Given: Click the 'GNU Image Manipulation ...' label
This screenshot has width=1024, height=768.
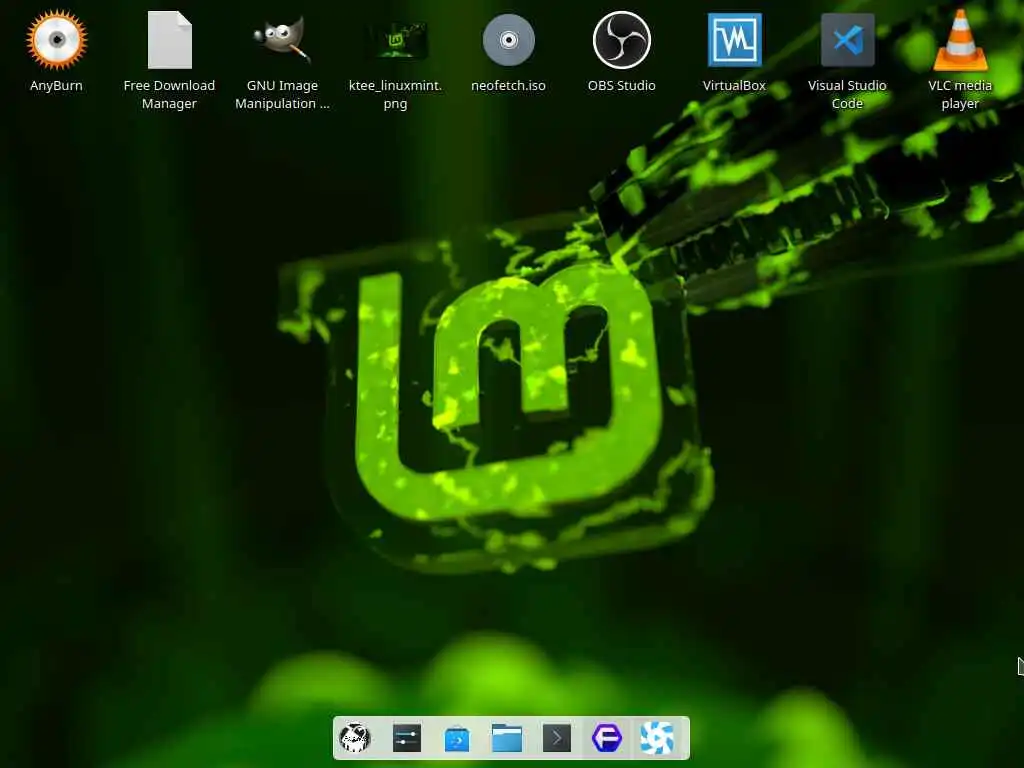Looking at the screenshot, I should point(282,95).
